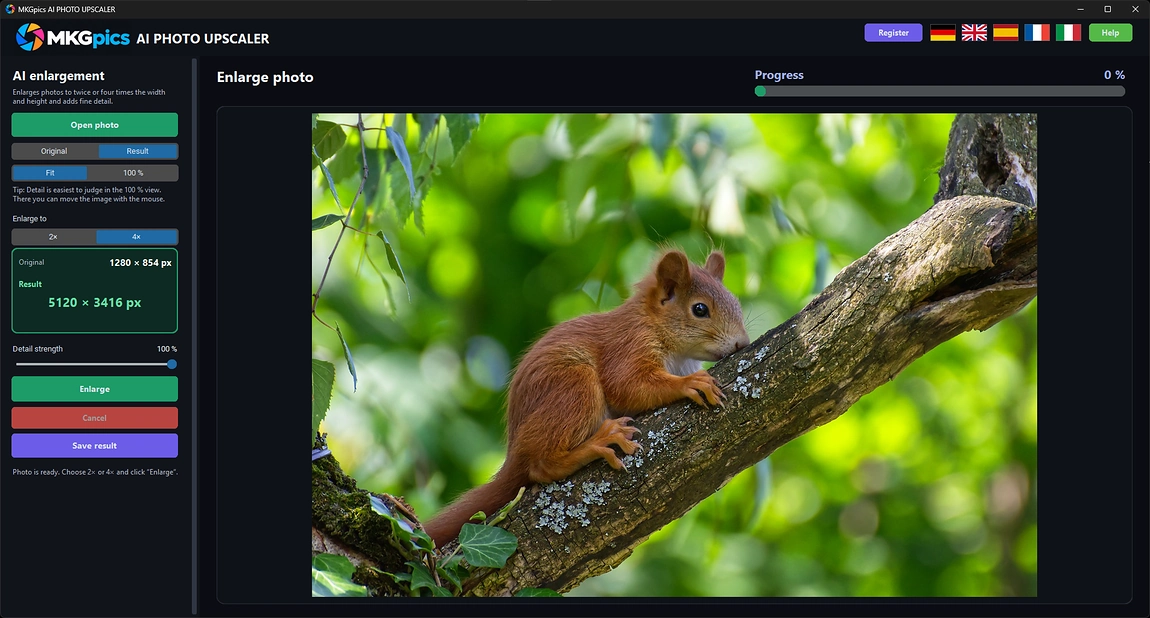Click the Detail strength 100 % value
Image resolution: width=1150 pixels, height=618 pixels.
pyautogui.click(x=166, y=349)
